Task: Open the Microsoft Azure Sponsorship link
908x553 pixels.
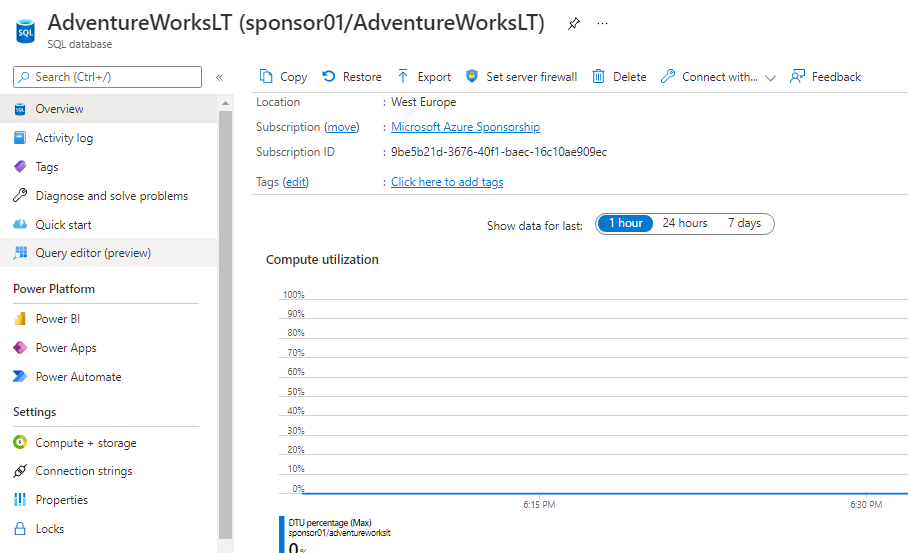Action: point(465,127)
